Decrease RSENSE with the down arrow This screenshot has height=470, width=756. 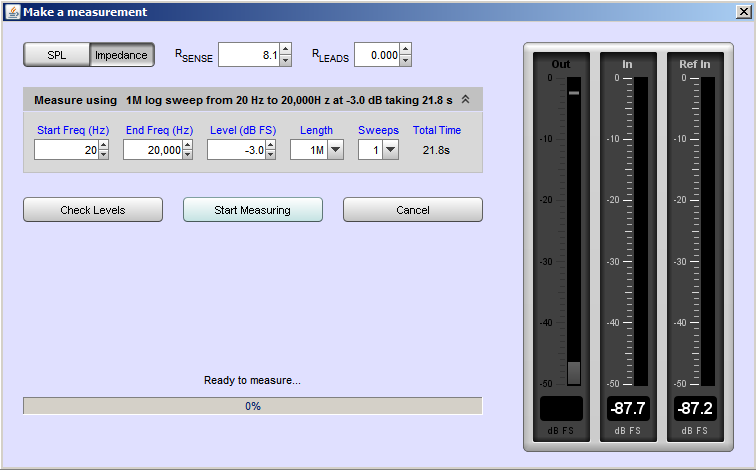285,61
